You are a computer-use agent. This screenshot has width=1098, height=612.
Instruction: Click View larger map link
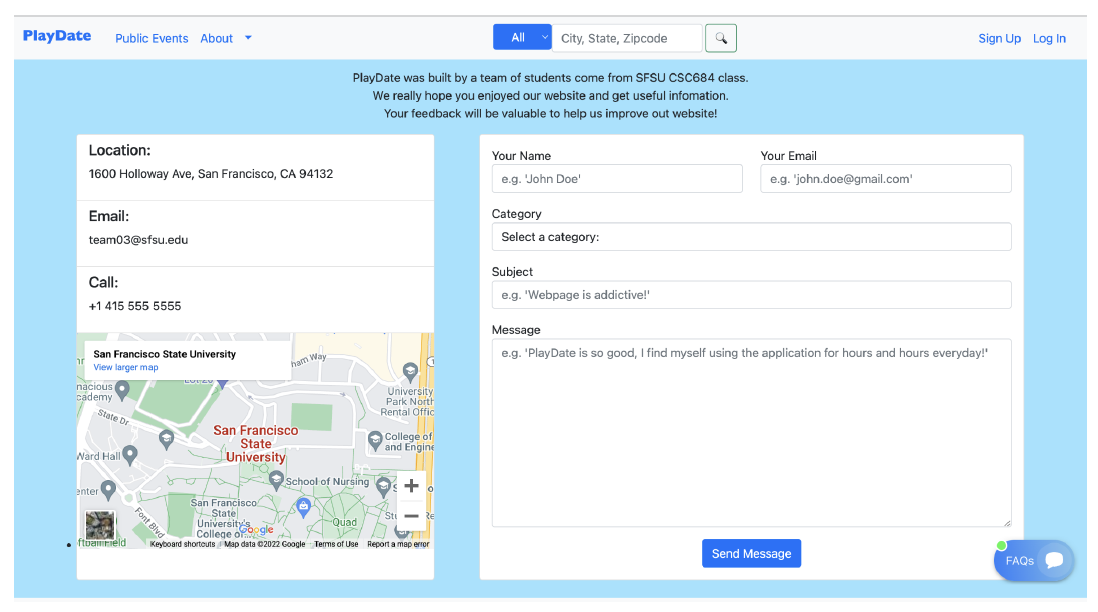click(126, 367)
